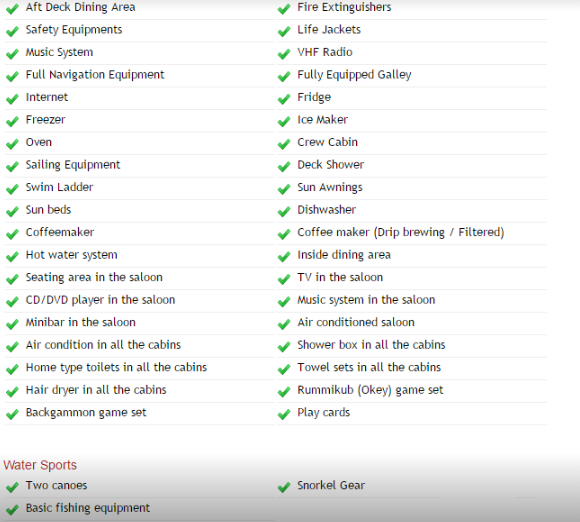The image size is (580, 522).
Task: Select the Full Navigation Equipment item text
Action: pyautogui.click(x=95, y=75)
